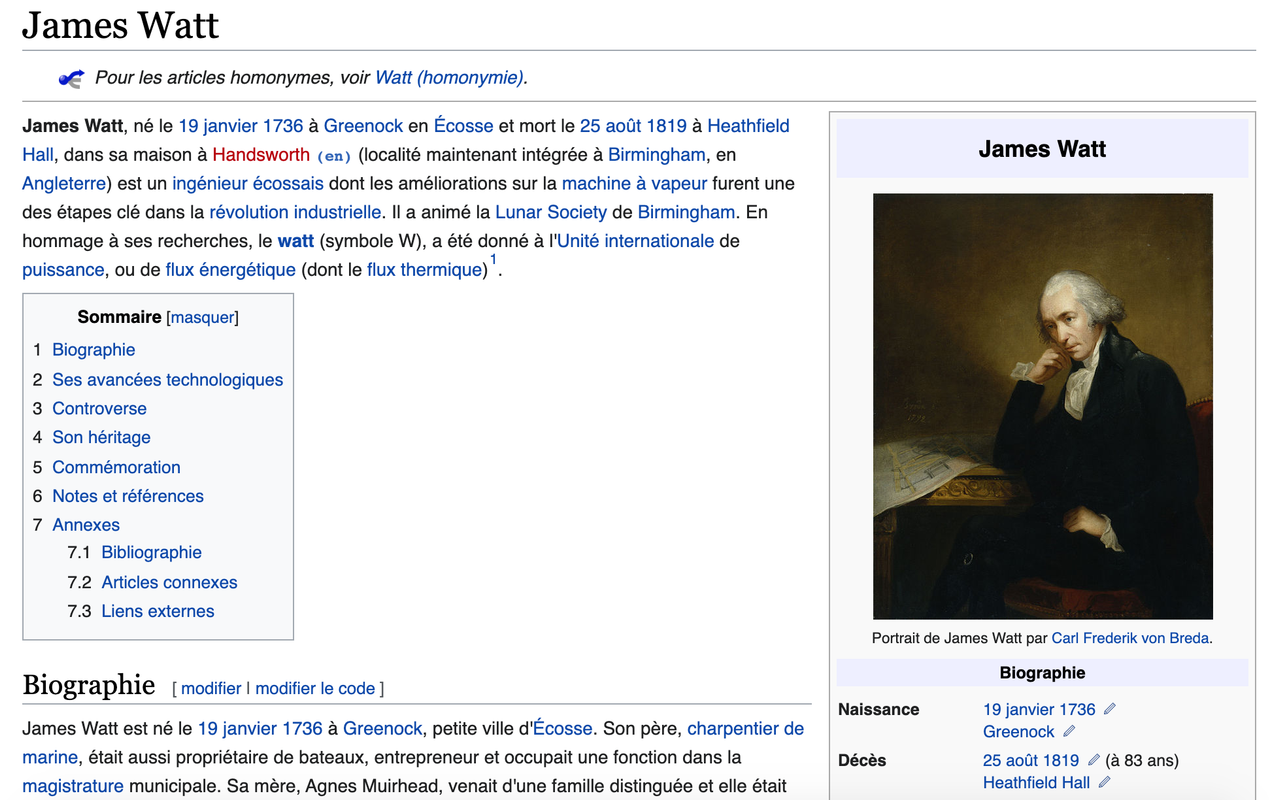Image resolution: width=1272 pixels, height=800 pixels.
Task: Jump to Commémoration section
Action: 116,467
